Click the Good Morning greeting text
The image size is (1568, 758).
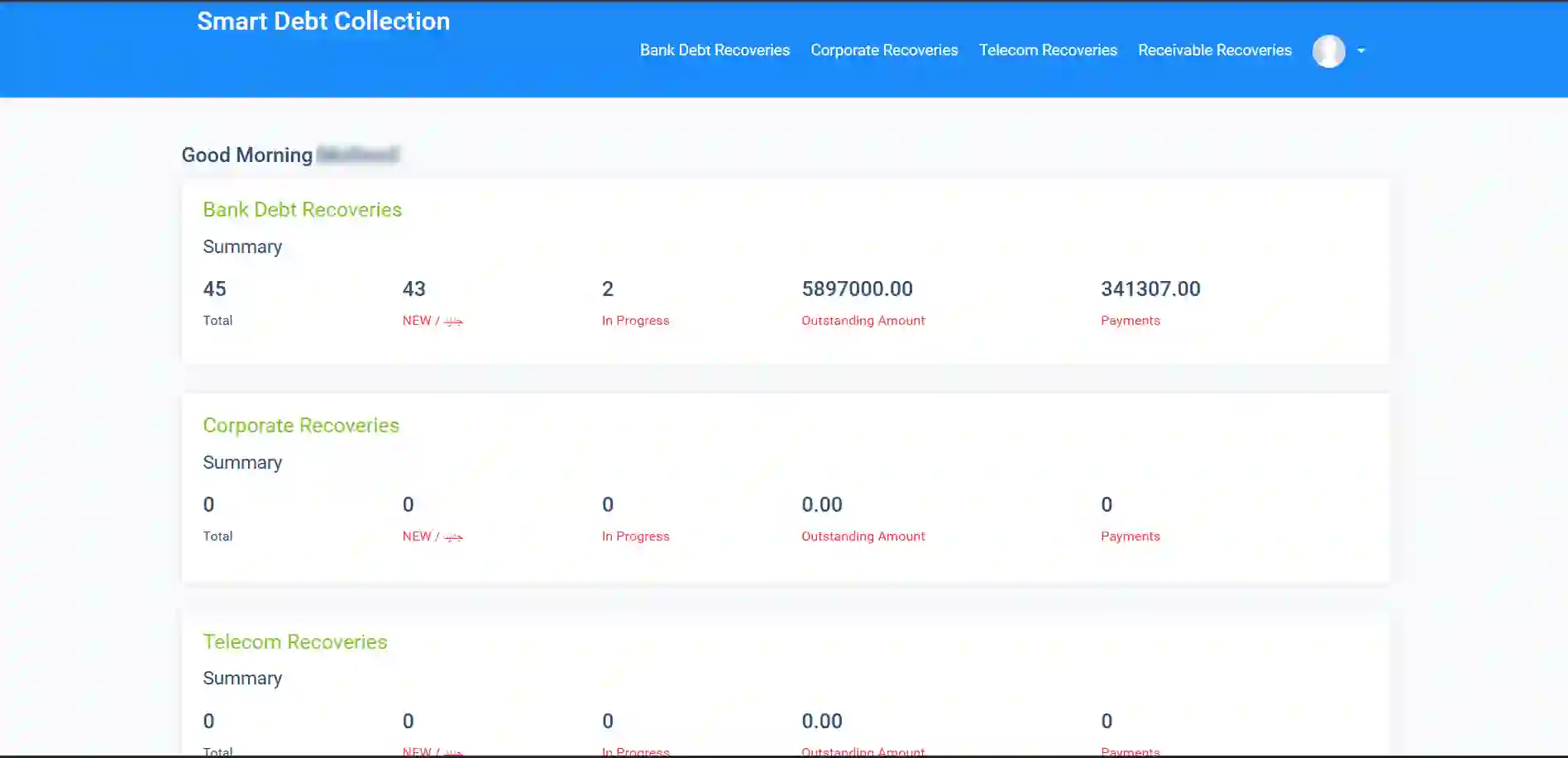pyautogui.click(x=247, y=155)
